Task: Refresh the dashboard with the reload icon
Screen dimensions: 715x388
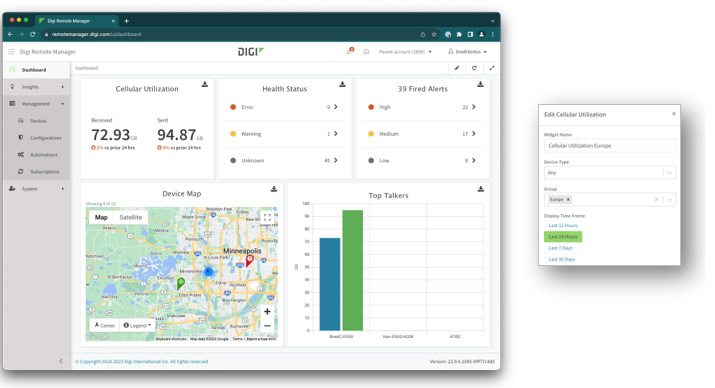Action: [x=474, y=68]
